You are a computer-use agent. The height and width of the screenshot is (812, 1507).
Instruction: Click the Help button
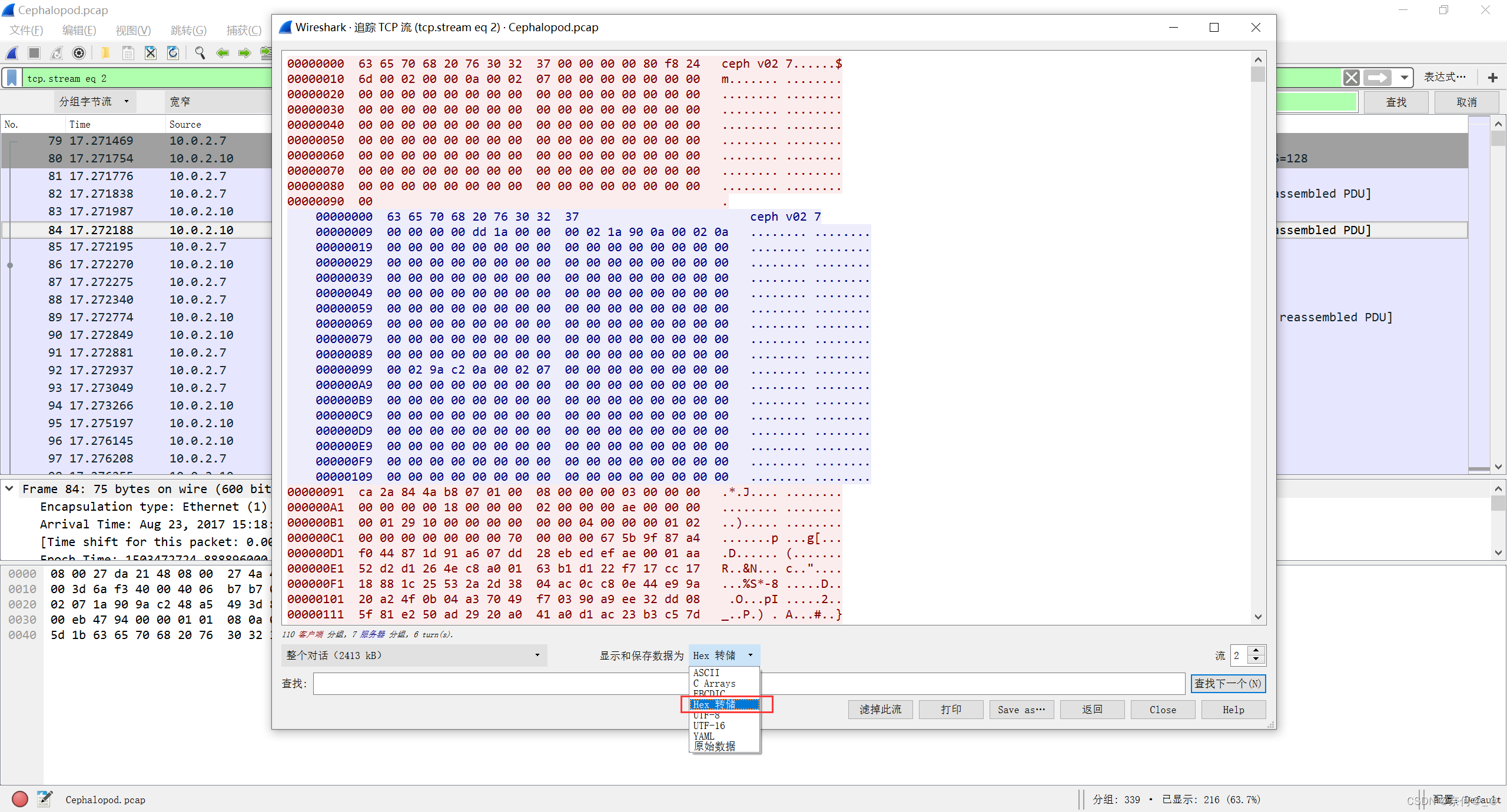click(1233, 710)
